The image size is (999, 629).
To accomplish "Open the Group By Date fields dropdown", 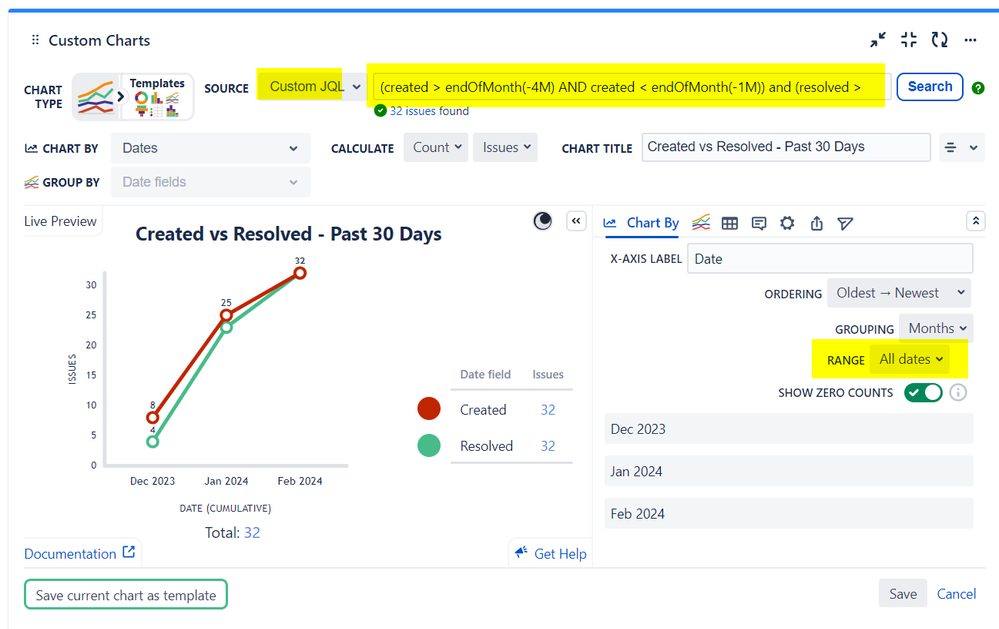I will (210, 182).
